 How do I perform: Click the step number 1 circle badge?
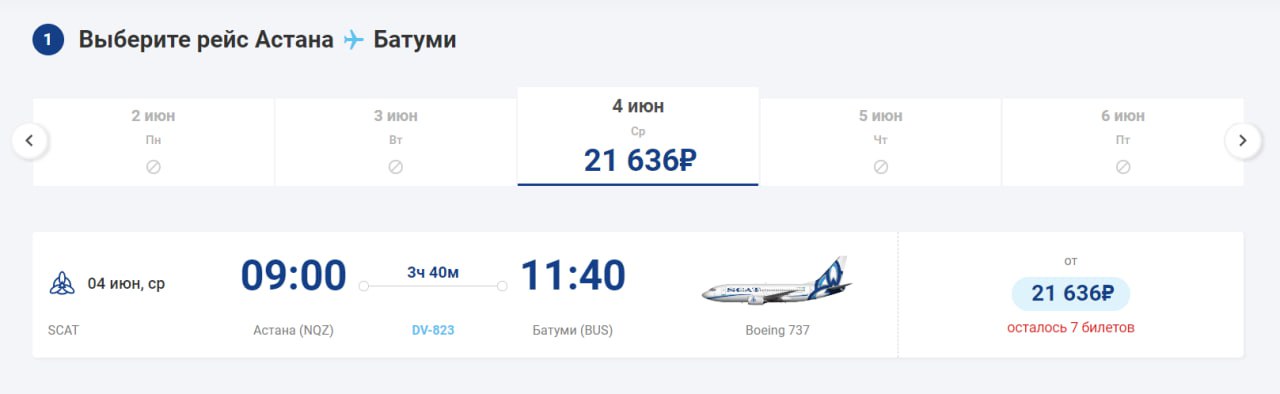pyautogui.click(x=48, y=40)
